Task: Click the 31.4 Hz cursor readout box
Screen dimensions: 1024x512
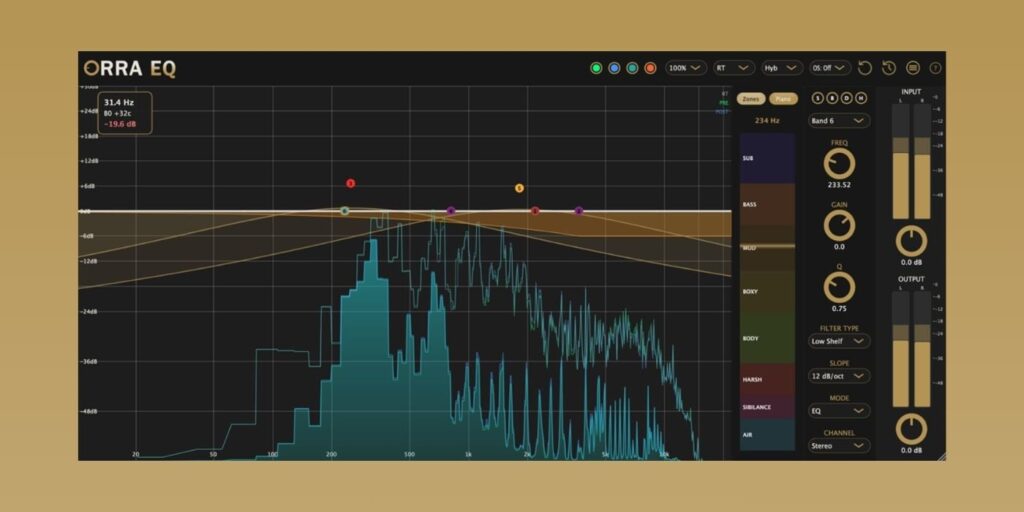Action: [125, 112]
